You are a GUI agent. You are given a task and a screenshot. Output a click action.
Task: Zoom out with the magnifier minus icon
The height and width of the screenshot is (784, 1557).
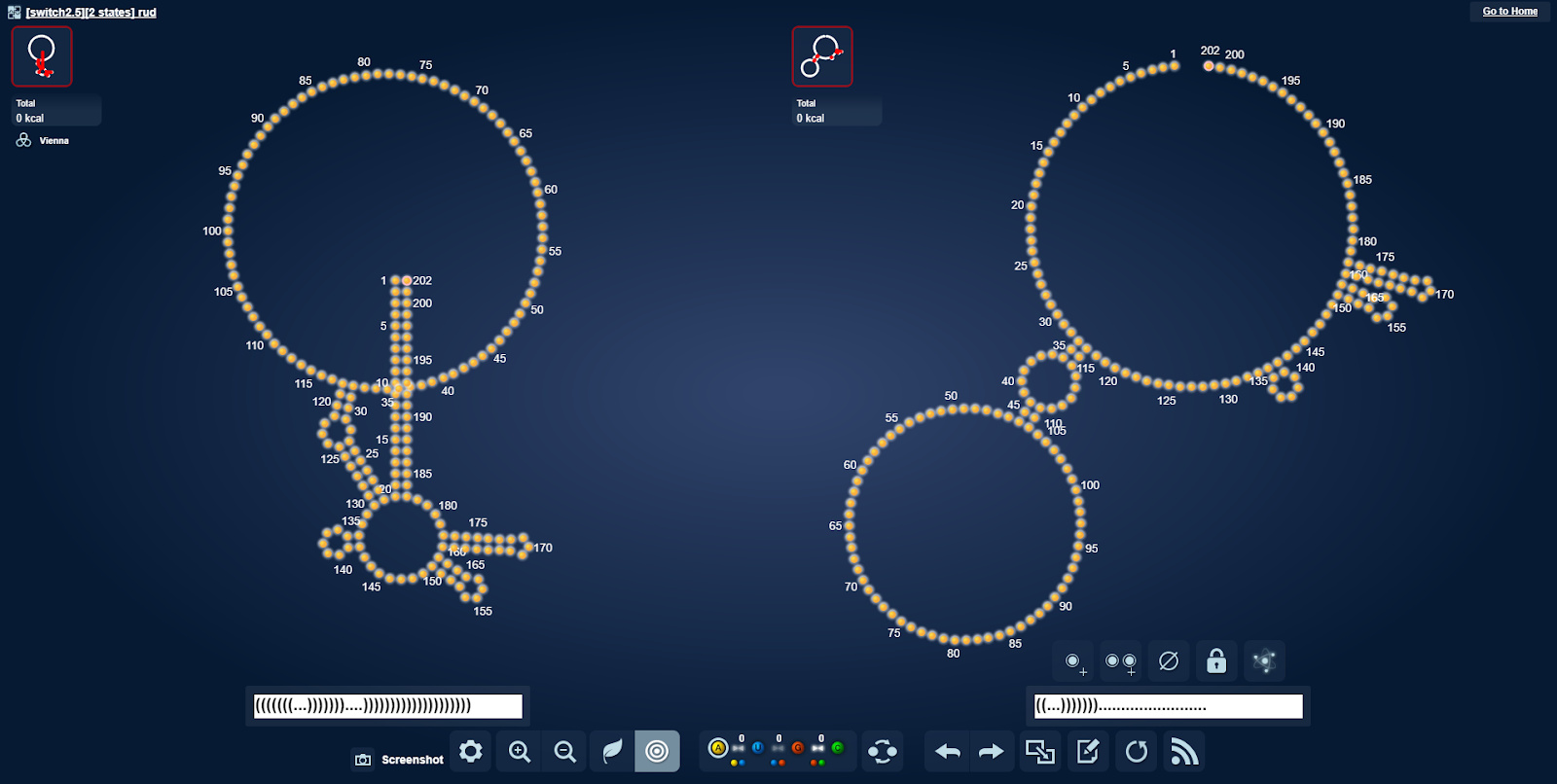(564, 751)
